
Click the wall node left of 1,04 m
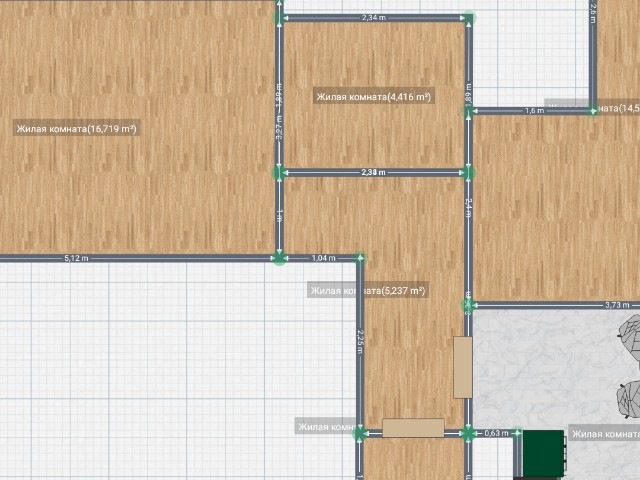pyautogui.click(x=279, y=259)
